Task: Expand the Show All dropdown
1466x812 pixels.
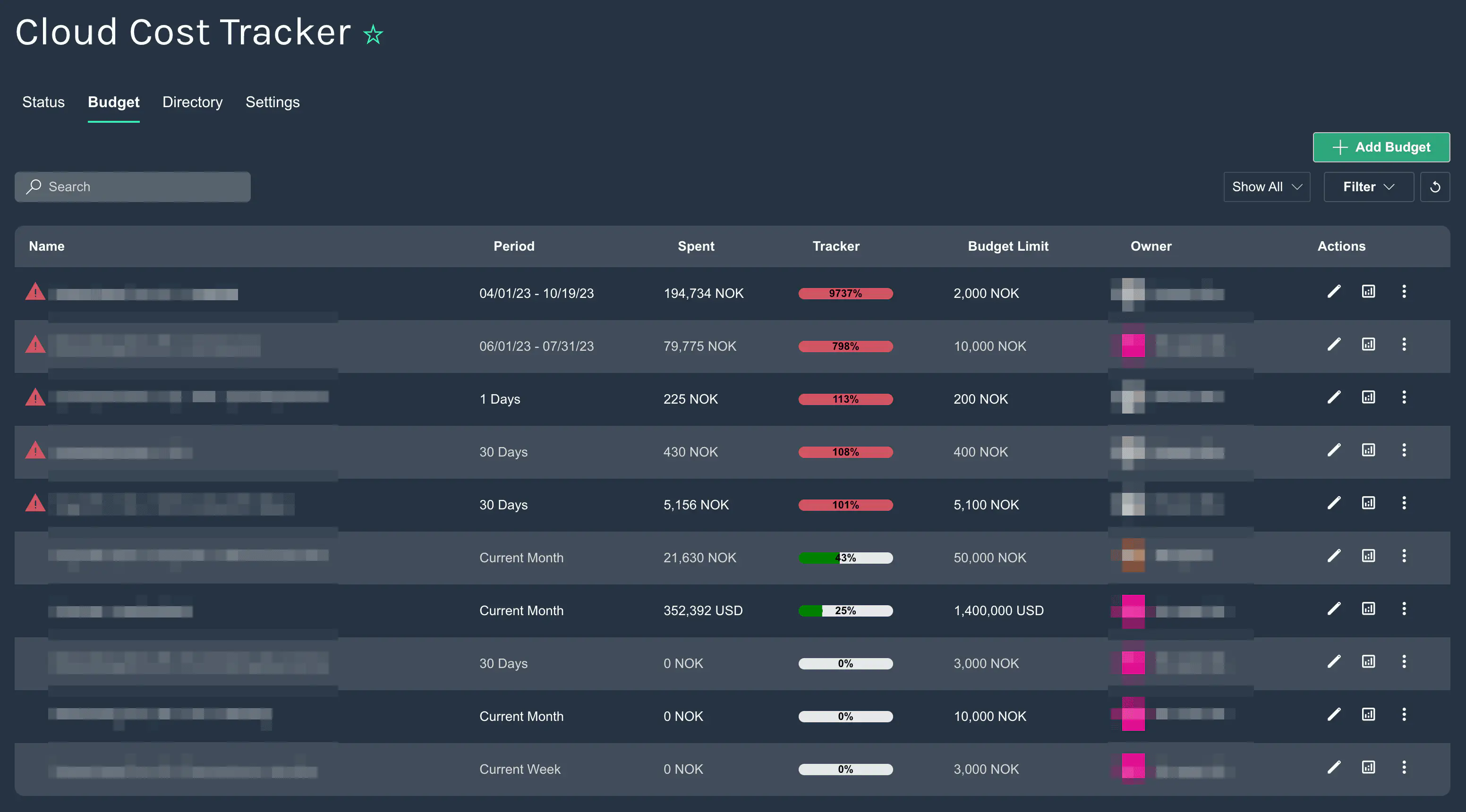Action: pyautogui.click(x=1266, y=186)
